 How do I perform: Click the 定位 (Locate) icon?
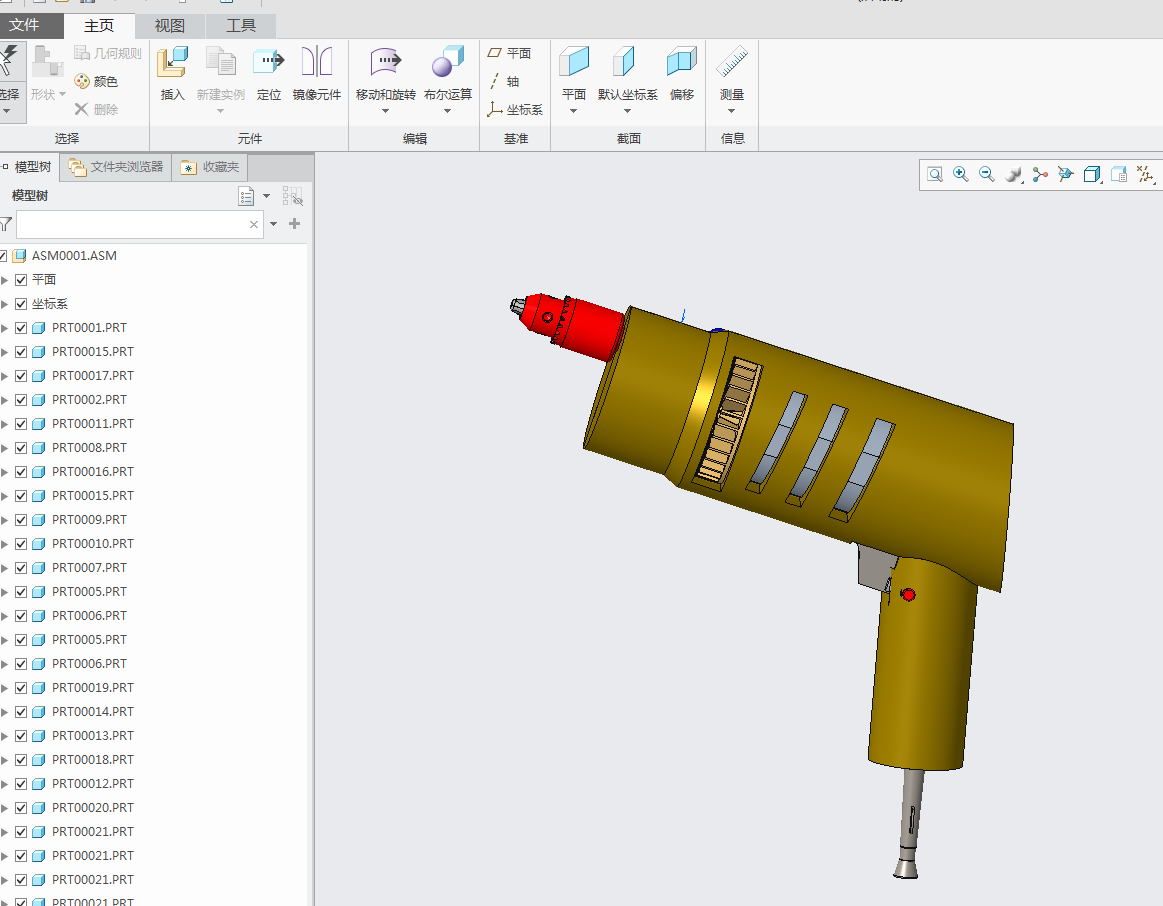[268, 62]
